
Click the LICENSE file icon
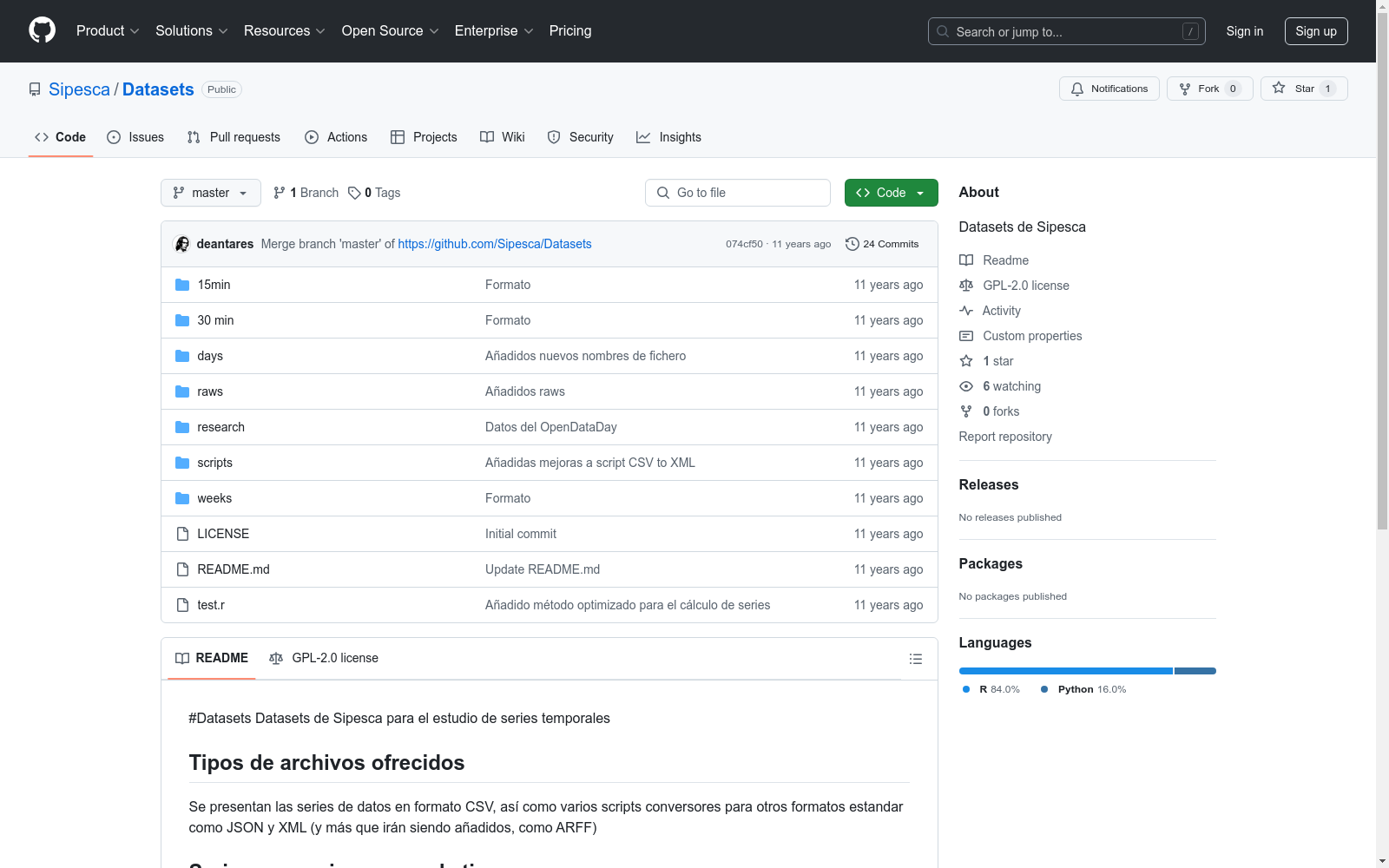point(182,534)
